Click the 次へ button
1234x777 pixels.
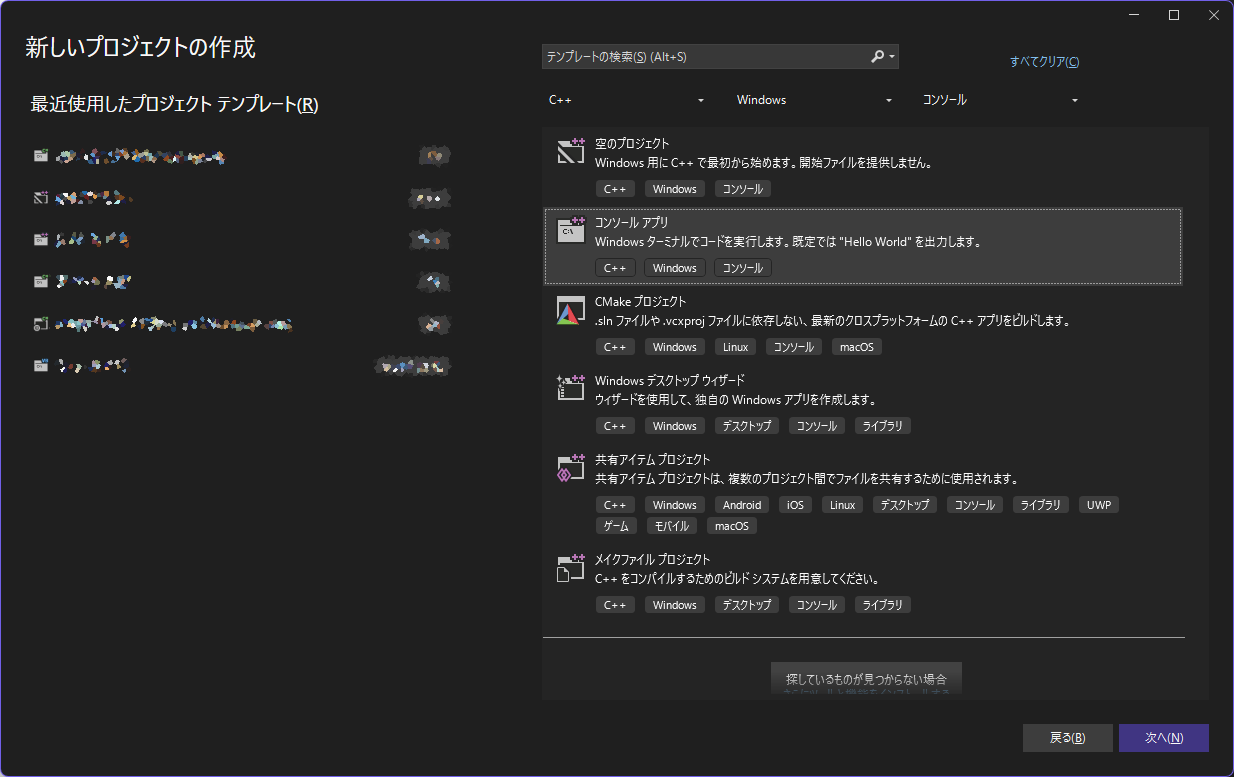[x=1164, y=737]
